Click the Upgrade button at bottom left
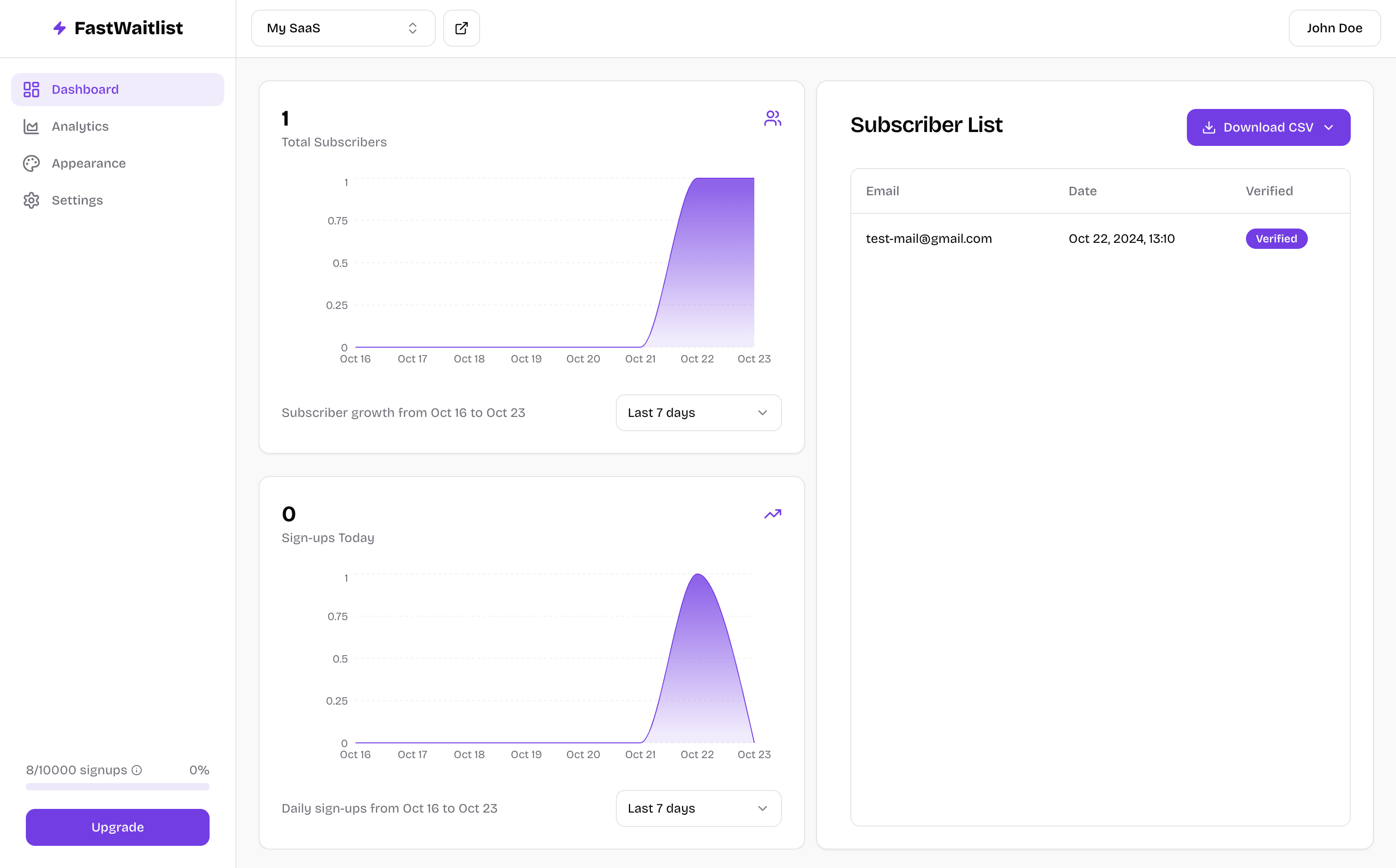This screenshot has height=868, width=1396. point(117,827)
